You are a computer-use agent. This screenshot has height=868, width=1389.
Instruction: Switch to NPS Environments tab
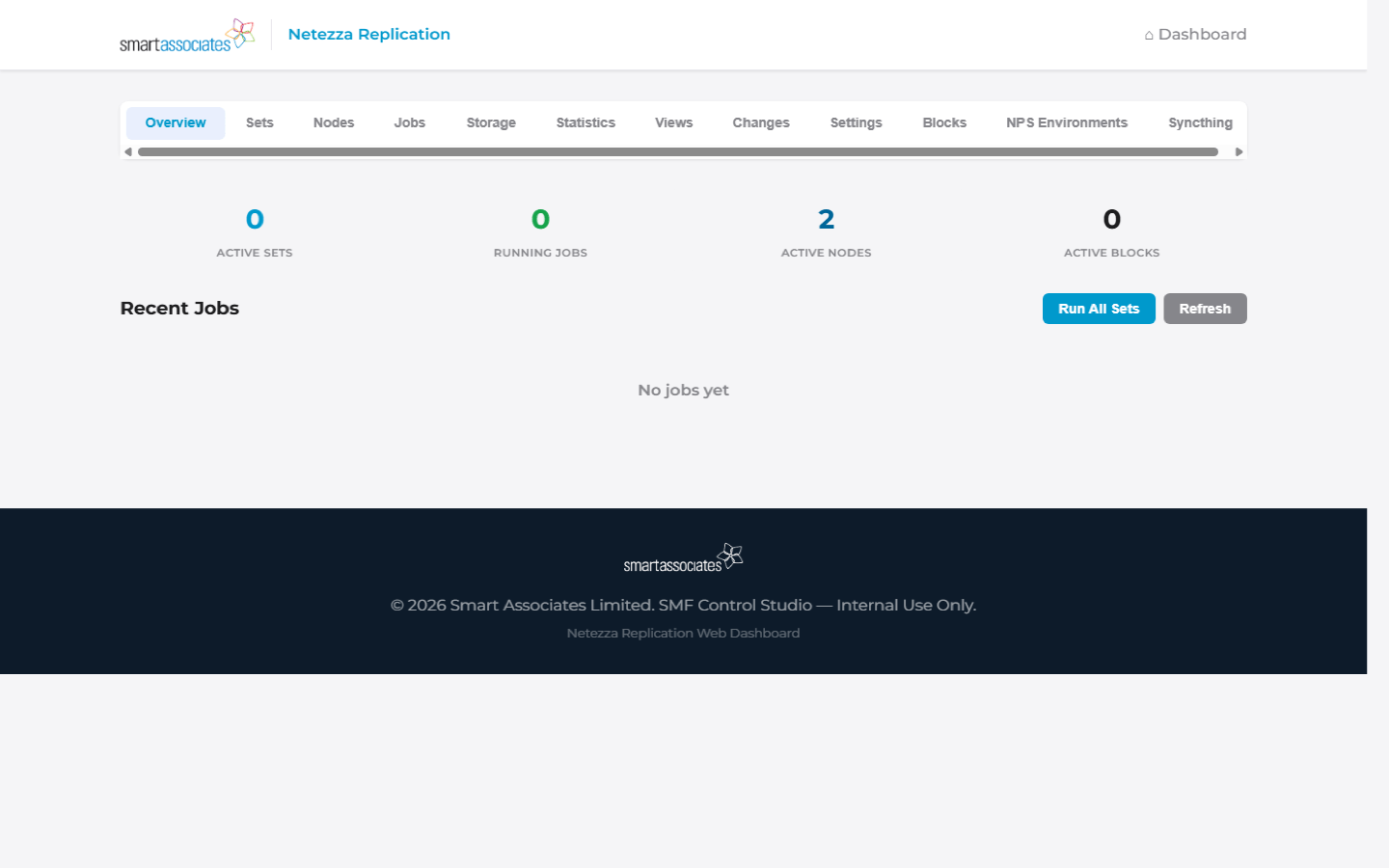coord(1067,122)
